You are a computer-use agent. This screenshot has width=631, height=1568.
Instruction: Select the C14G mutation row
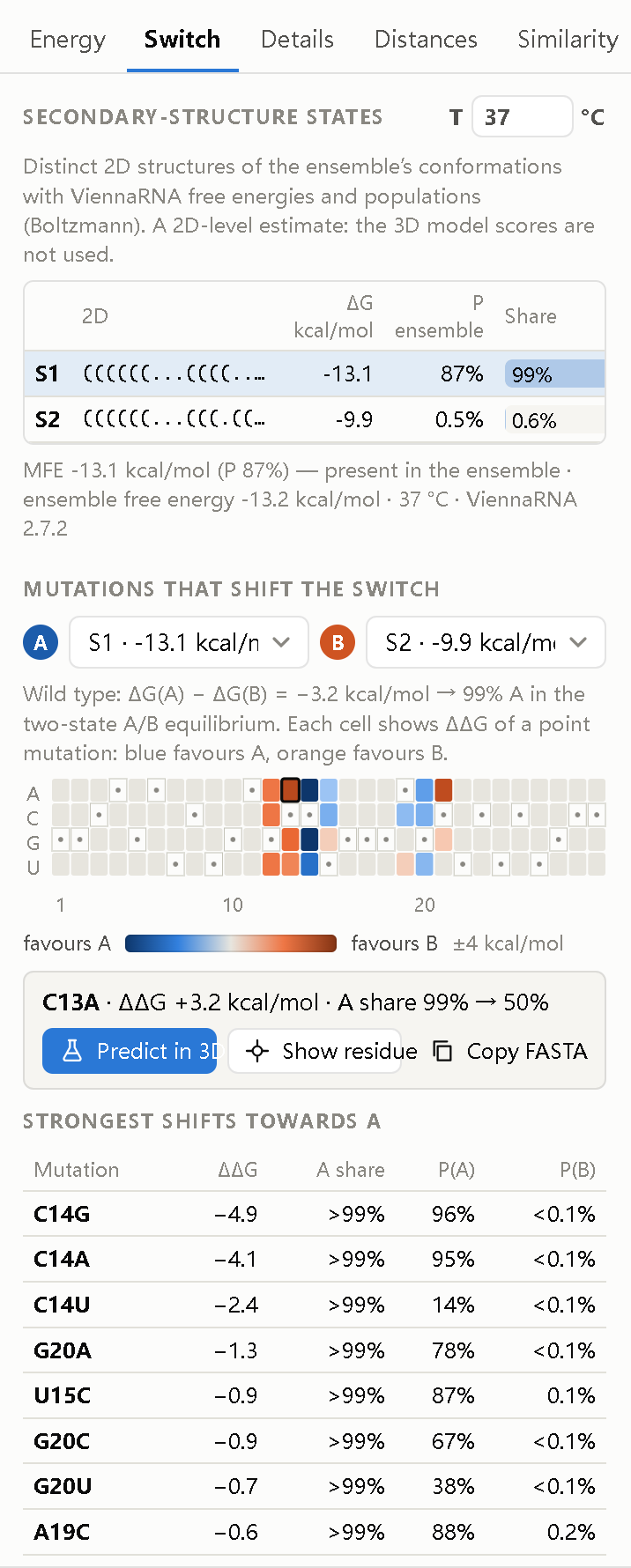315,1215
